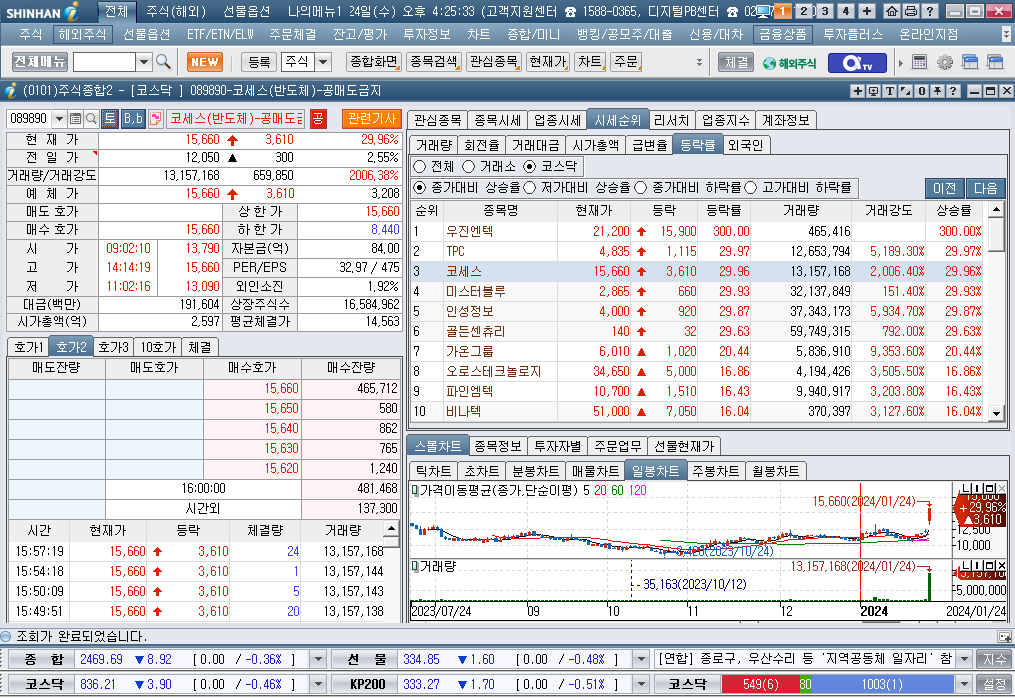
Task: Expand the 전체메뉴 combo box dropdown
Action: (x=144, y=62)
